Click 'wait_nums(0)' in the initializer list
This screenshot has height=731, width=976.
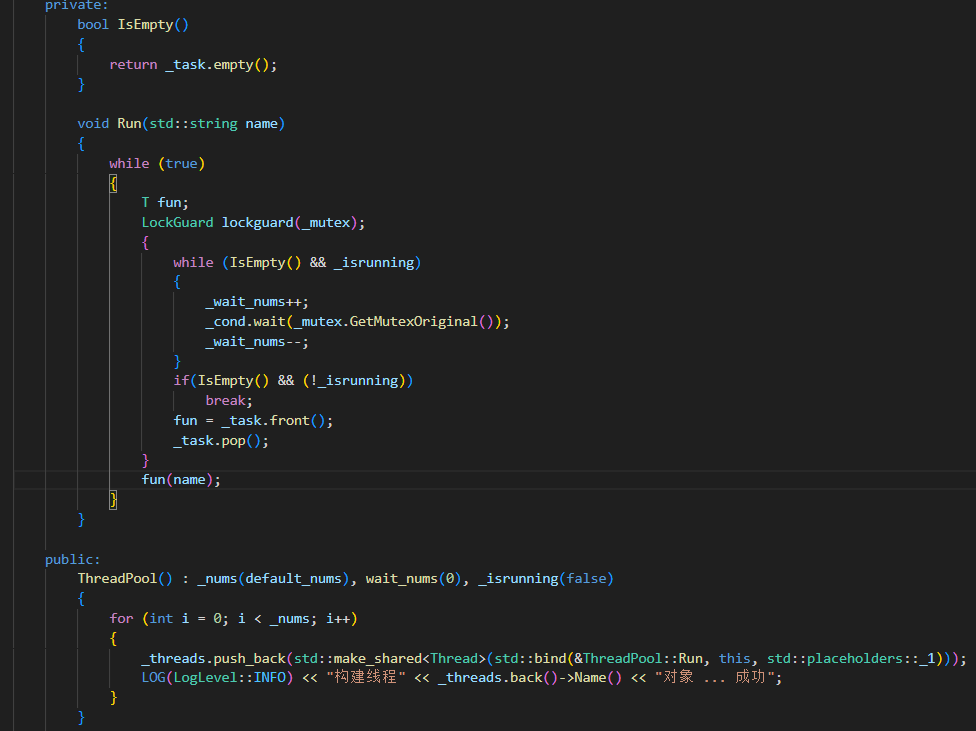tap(413, 579)
